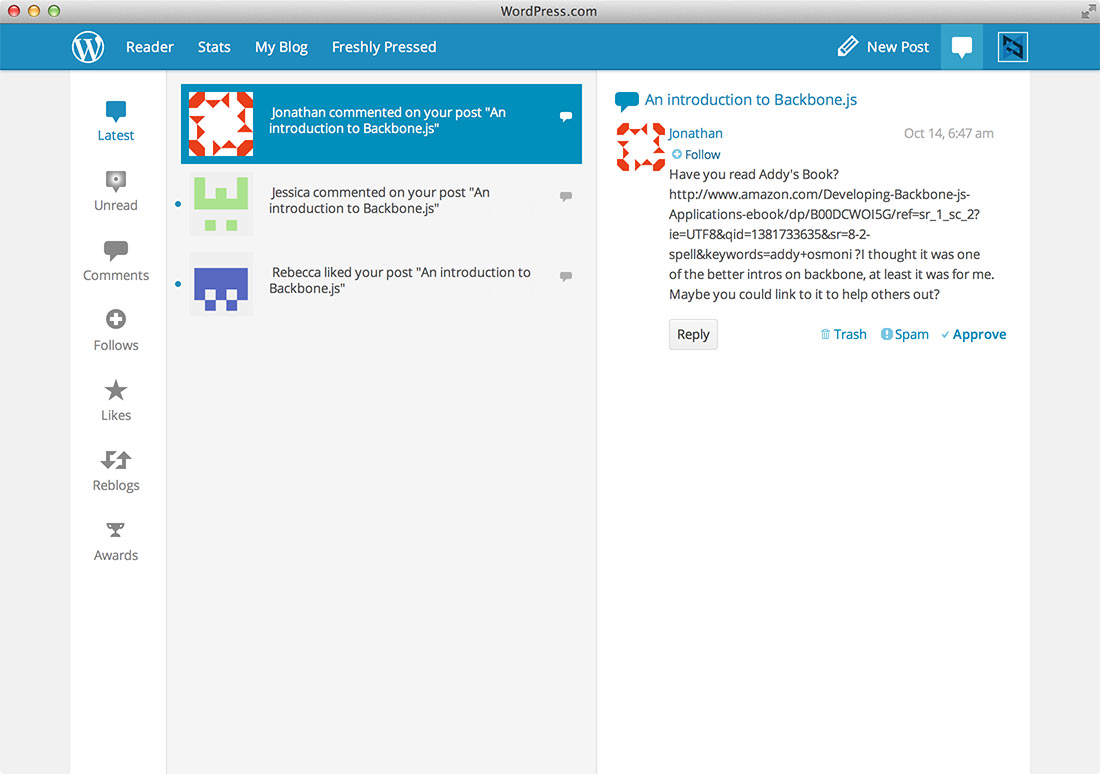Click Stats in the navigation bar

(x=214, y=46)
